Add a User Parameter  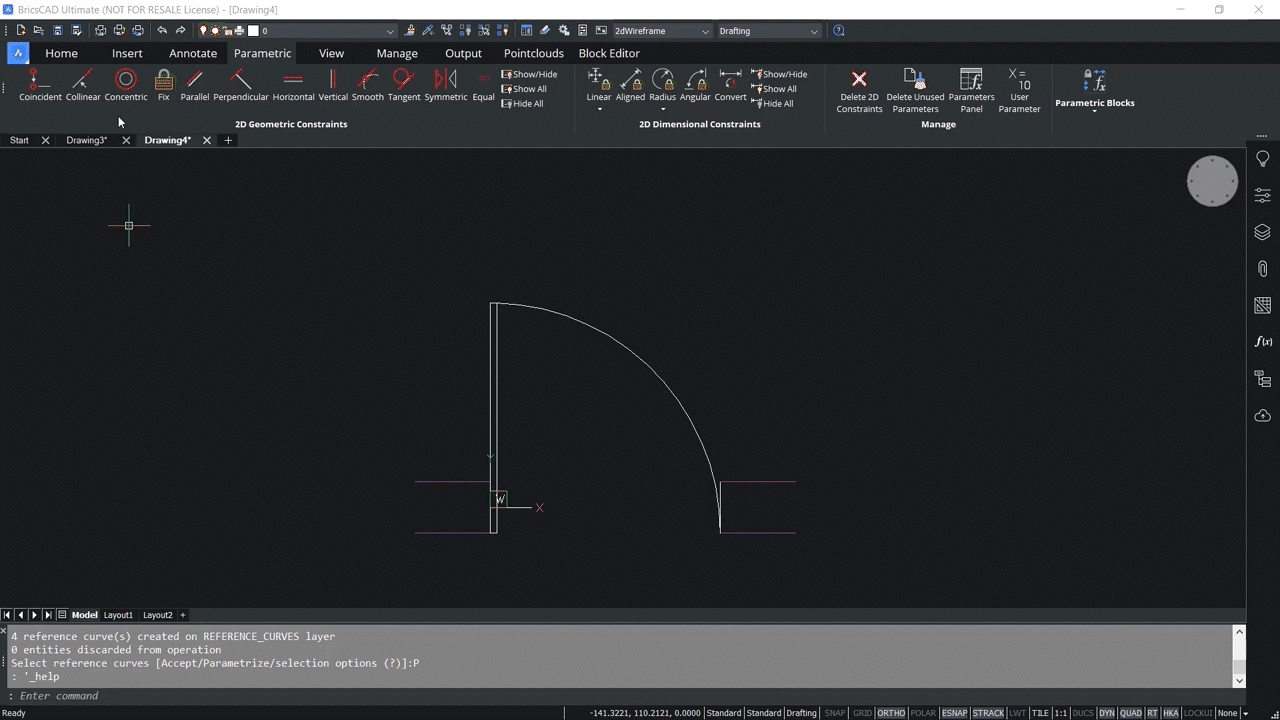(1019, 91)
